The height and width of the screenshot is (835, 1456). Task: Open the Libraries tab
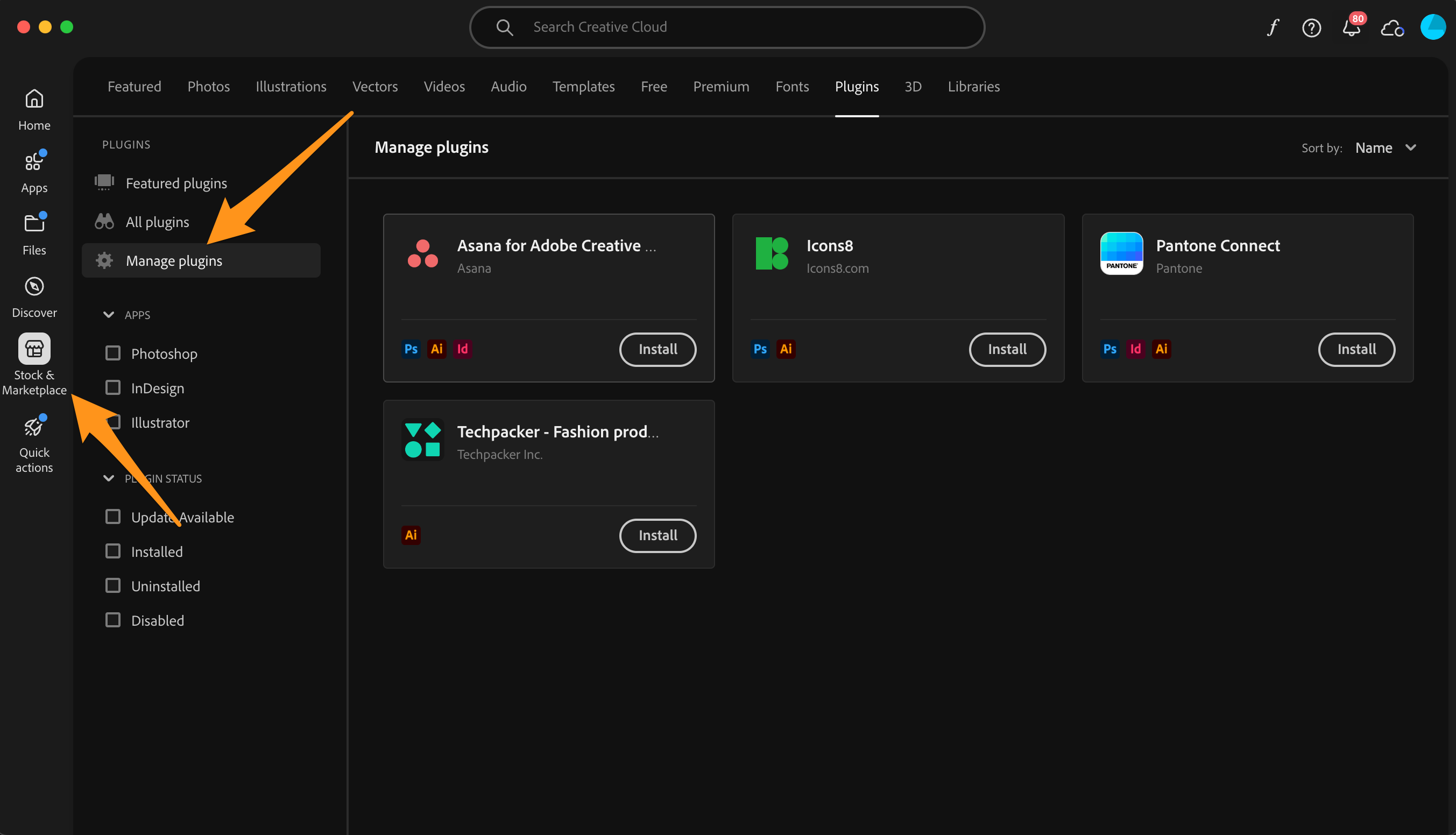click(x=973, y=87)
